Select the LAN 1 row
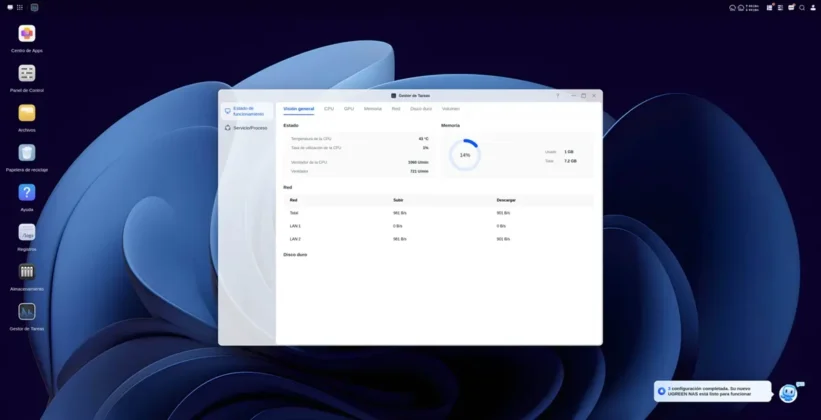Viewport: 821px width, 420px height. [x=438, y=226]
